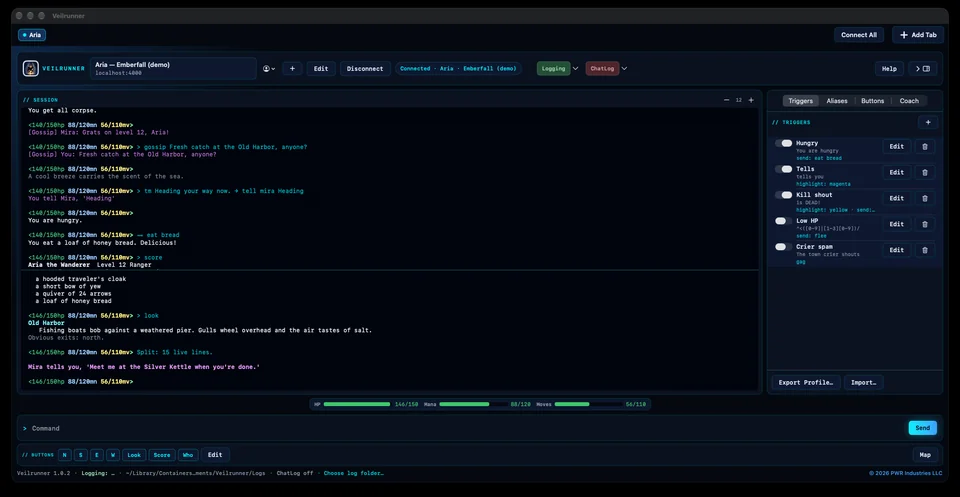The width and height of the screenshot is (960, 497).
Task: Click the Choose log folder… link
Action: click(354, 473)
